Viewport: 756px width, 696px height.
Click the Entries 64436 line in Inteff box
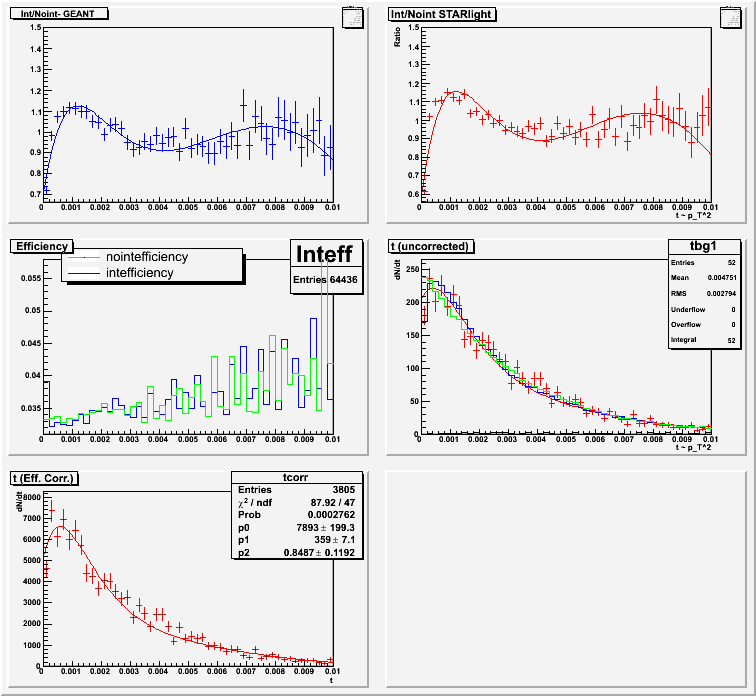[322, 279]
